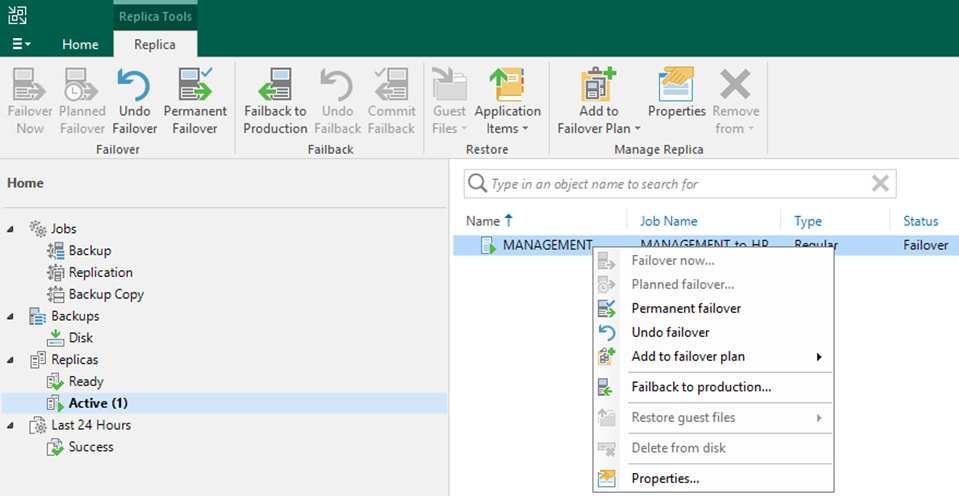Click the magnifier search icon
The width and height of the screenshot is (959, 496).
477,183
